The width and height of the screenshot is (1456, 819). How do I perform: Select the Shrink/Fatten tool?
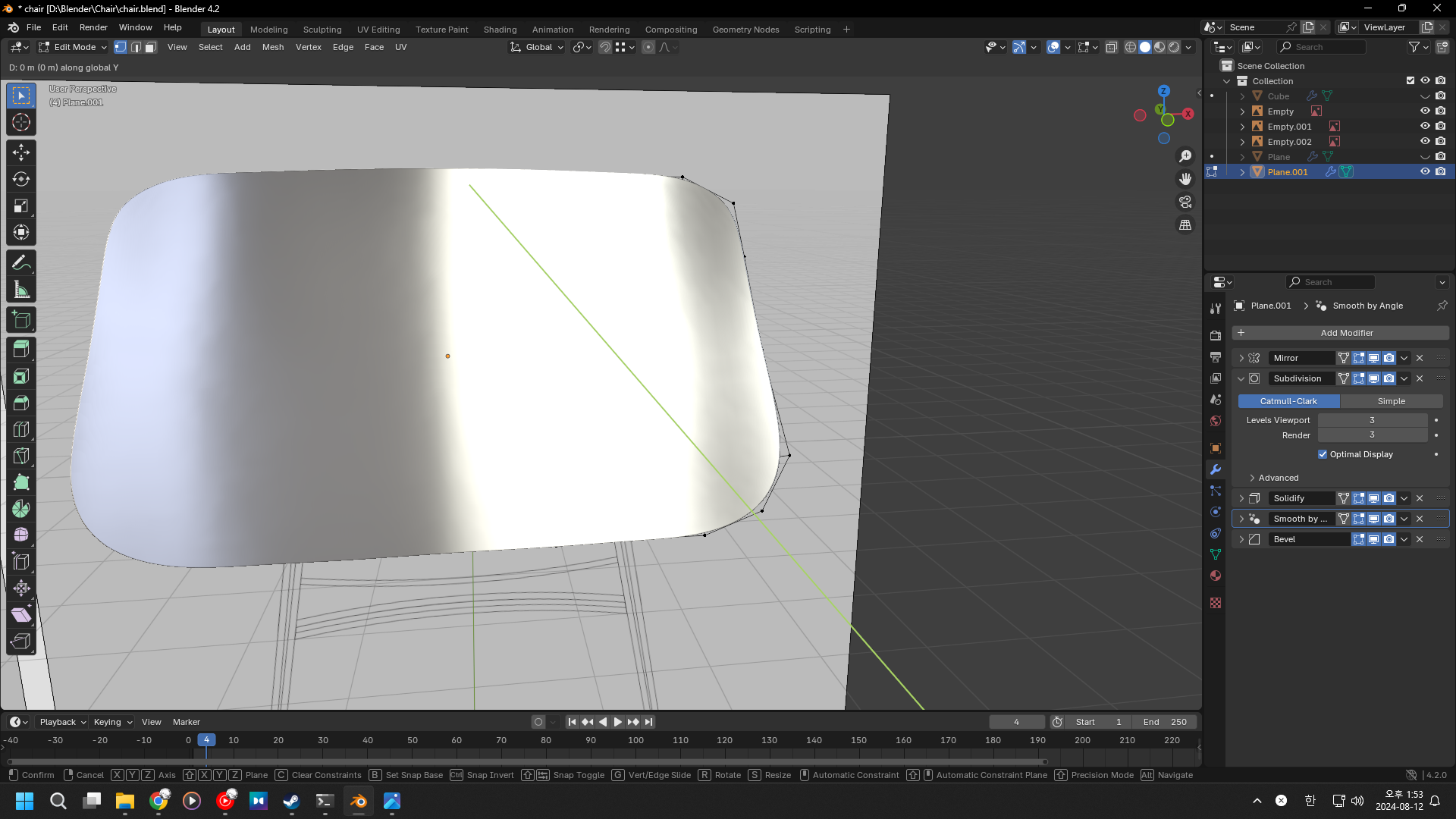[x=21, y=588]
